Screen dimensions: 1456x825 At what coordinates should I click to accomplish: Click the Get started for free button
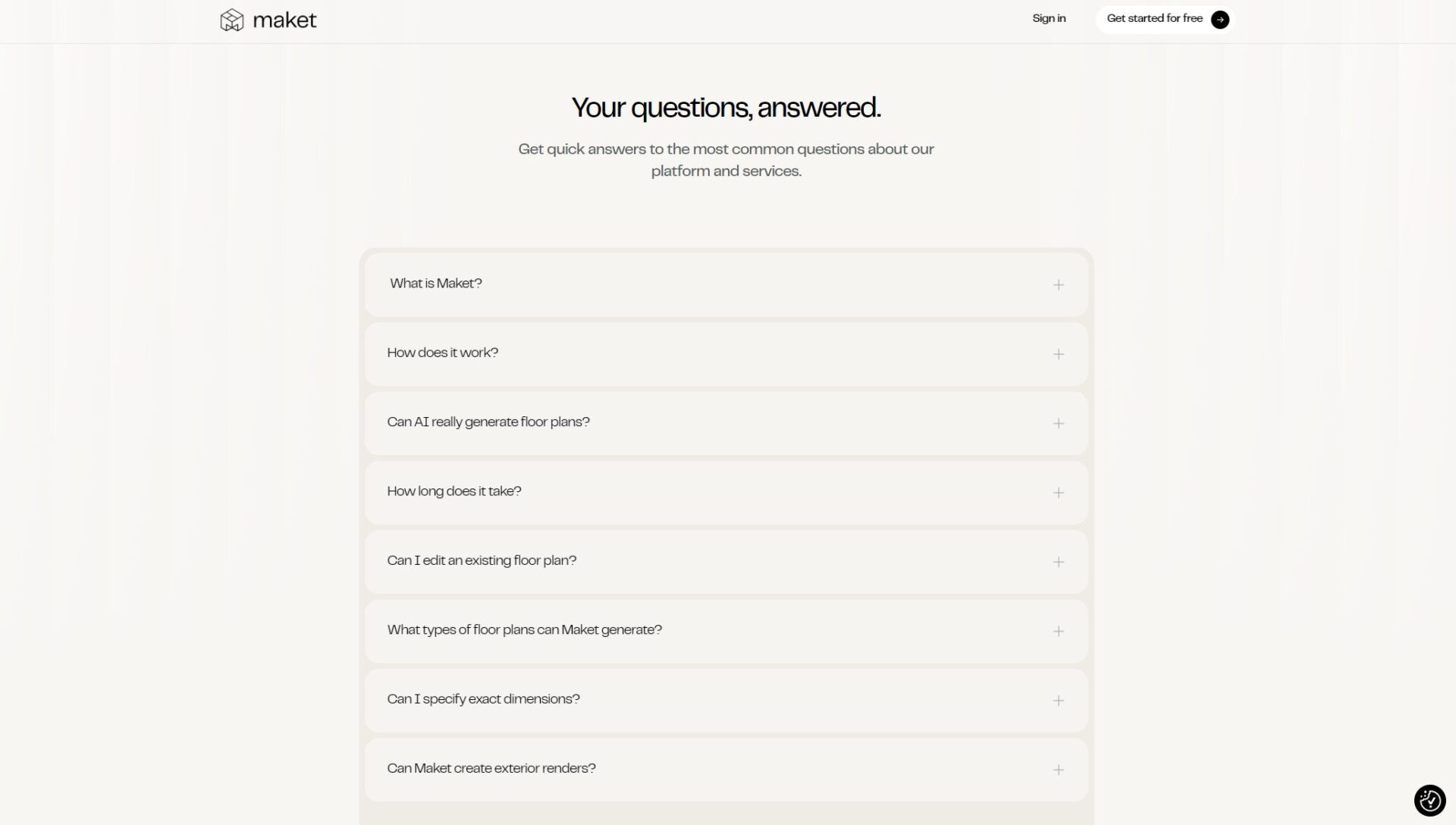pyautogui.click(x=1154, y=19)
